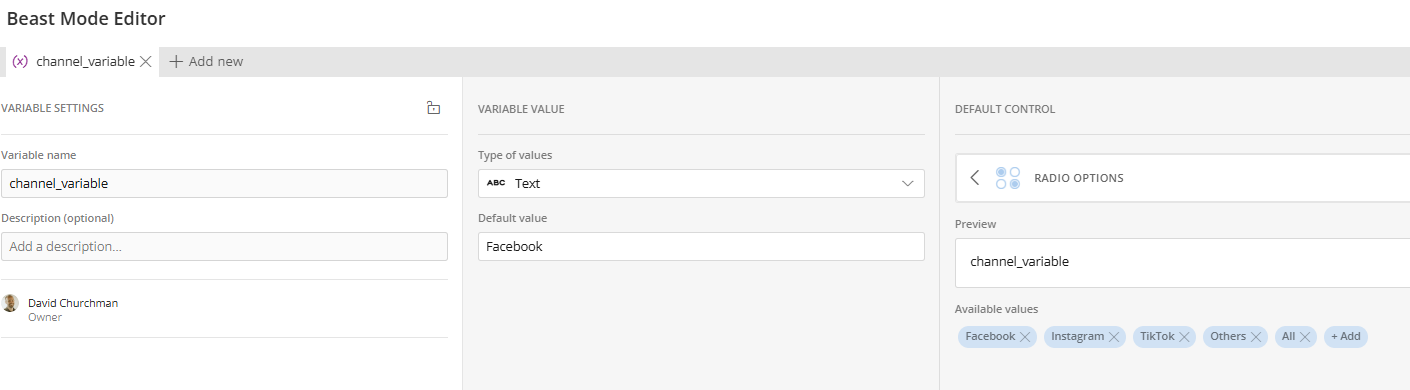Image resolution: width=1410 pixels, height=390 pixels.
Task: Remove the All value chip
Action: click(1305, 337)
